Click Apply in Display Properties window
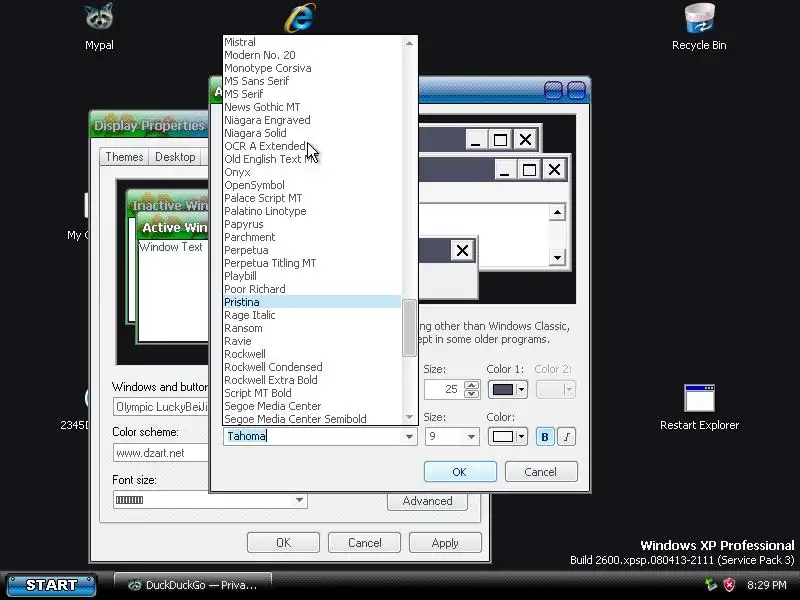This screenshot has width=800, height=600. point(445,543)
